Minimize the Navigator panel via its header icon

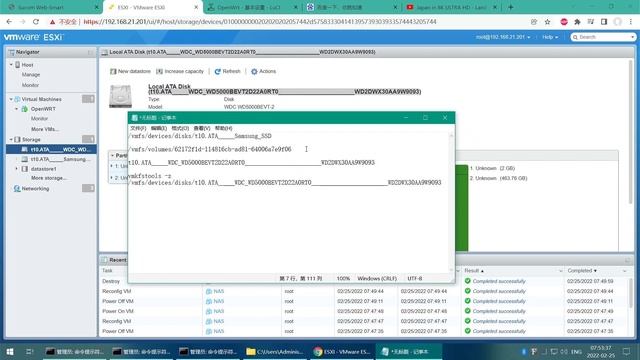pos(90,52)
